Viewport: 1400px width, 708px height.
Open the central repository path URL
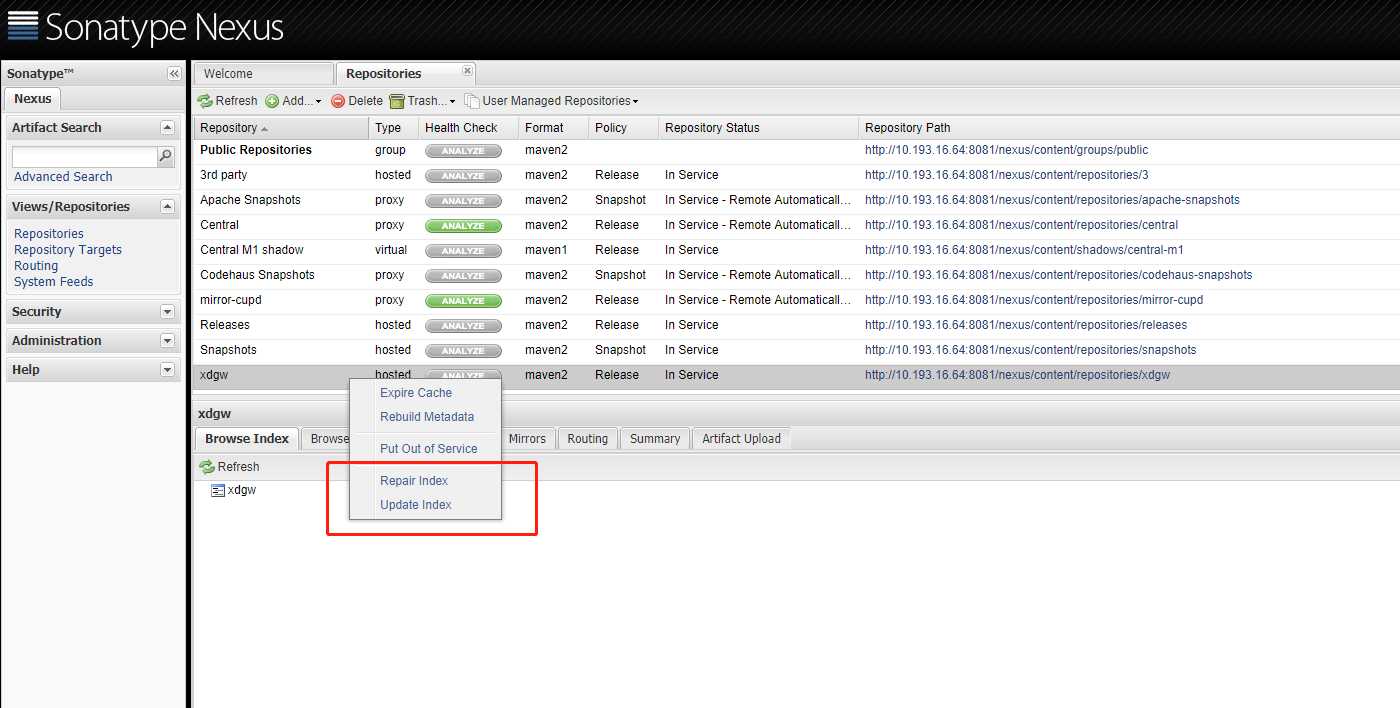click(x=1021, y=225)
